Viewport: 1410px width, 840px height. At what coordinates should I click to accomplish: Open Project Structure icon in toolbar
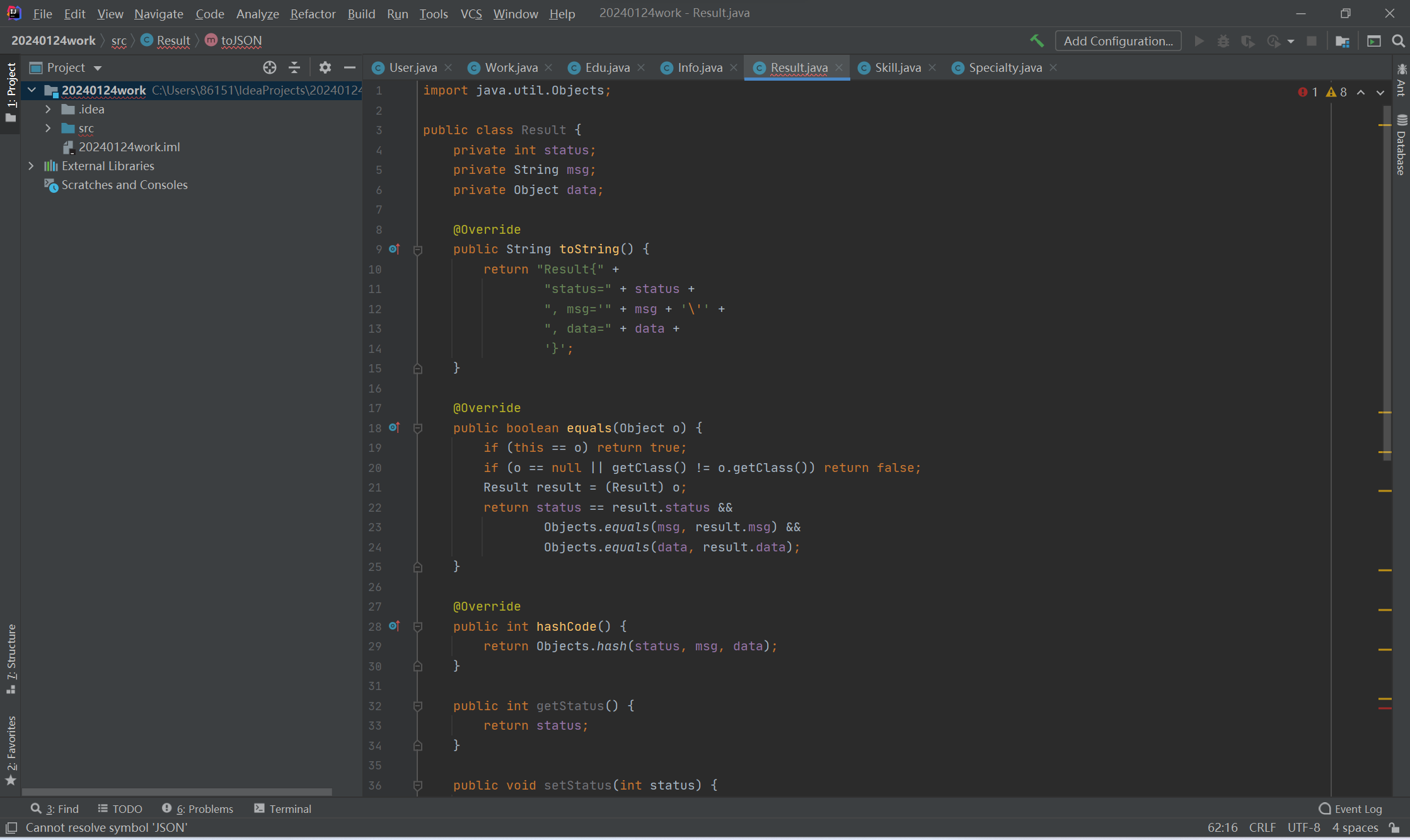tap(1342, 41)
